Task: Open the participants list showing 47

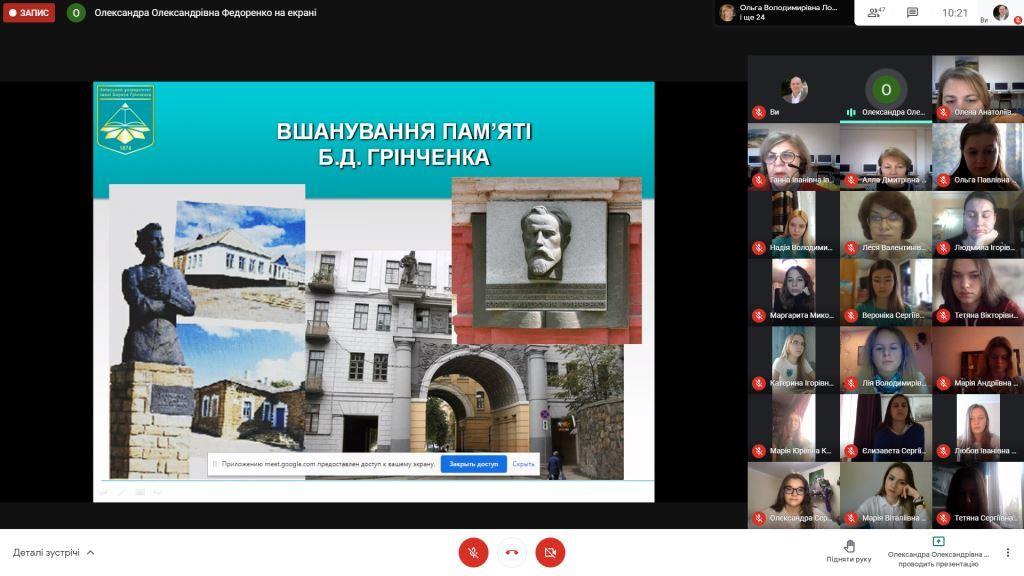Action: 877,13
